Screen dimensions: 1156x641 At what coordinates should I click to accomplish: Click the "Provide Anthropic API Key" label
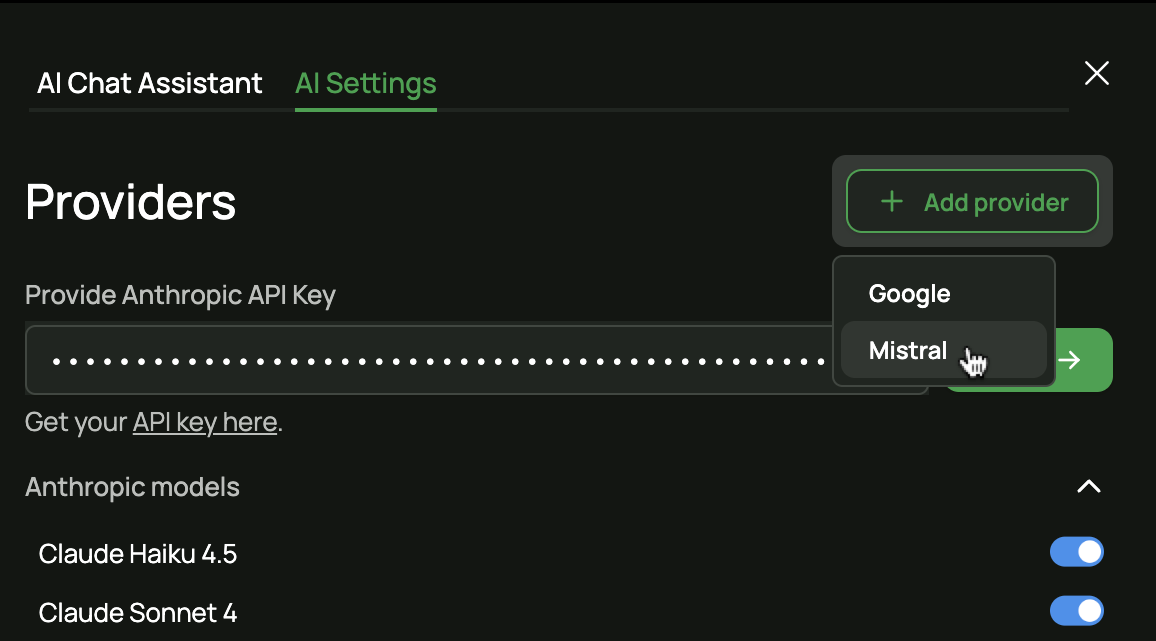pos(180,295)
